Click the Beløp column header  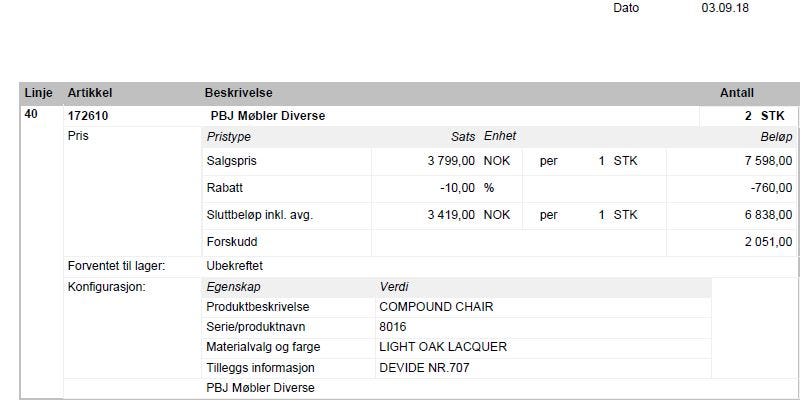(776, 137)
